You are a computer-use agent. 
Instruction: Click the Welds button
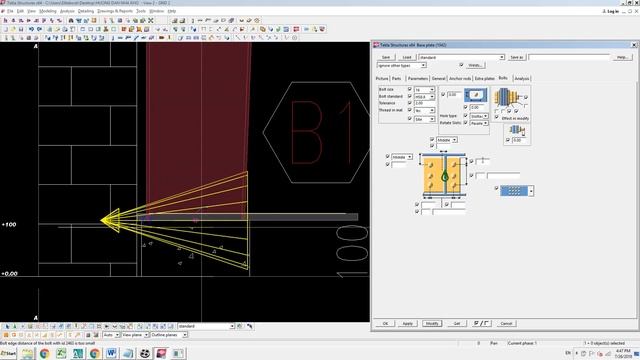point(475,65)
